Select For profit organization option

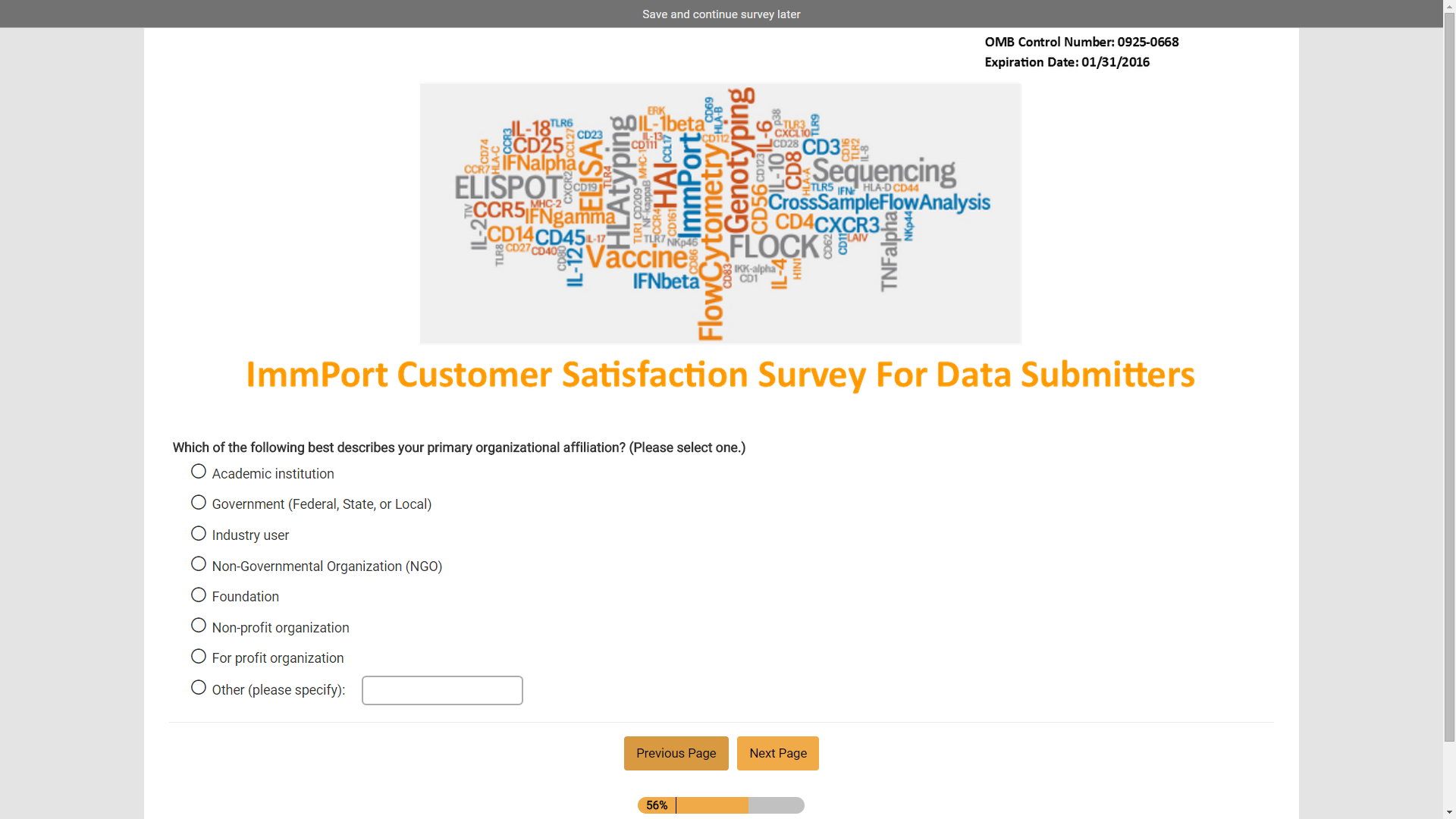(199, 657)
